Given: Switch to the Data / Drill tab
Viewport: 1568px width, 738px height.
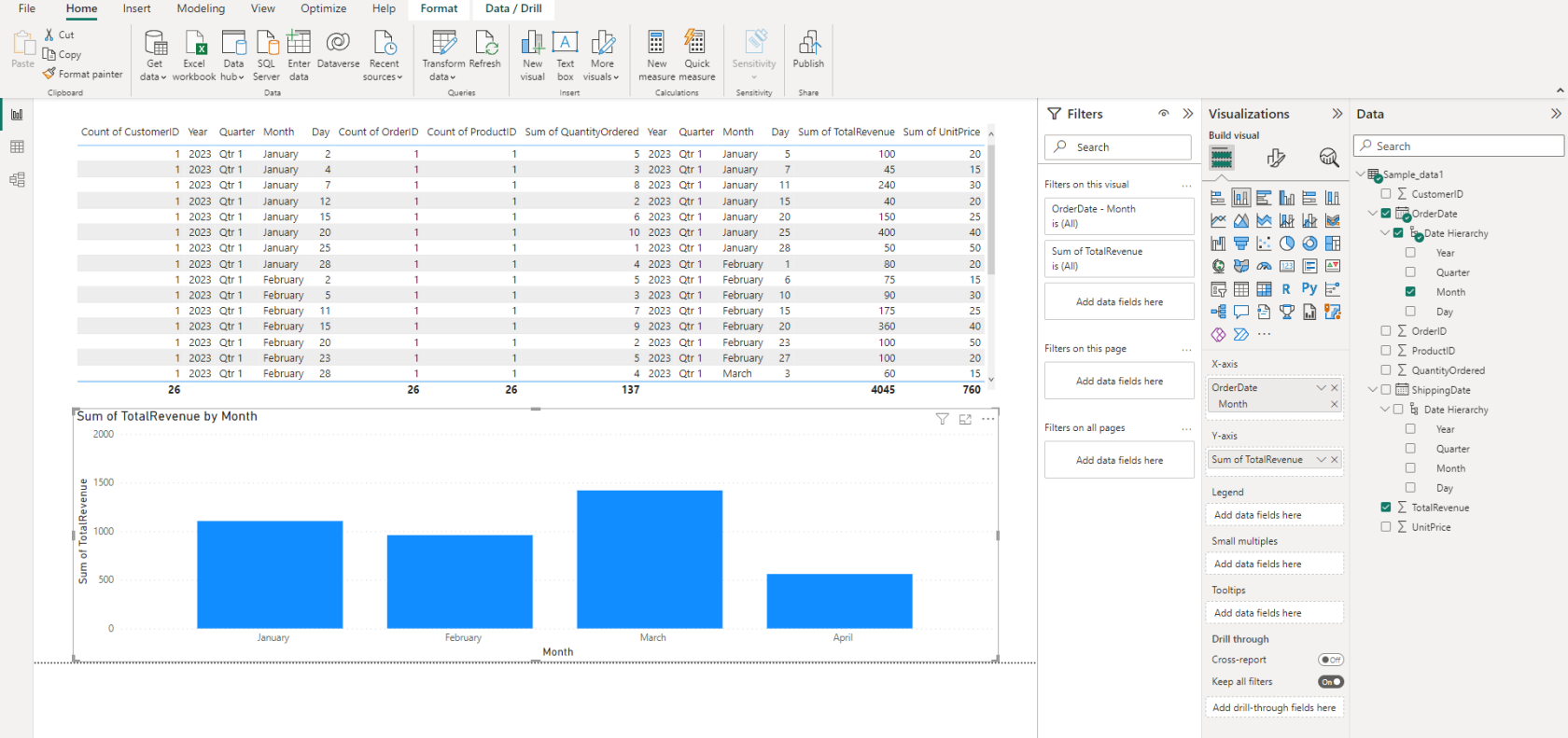Looking at the screenshot, I should pyautogui.click(x=513, y=9).
